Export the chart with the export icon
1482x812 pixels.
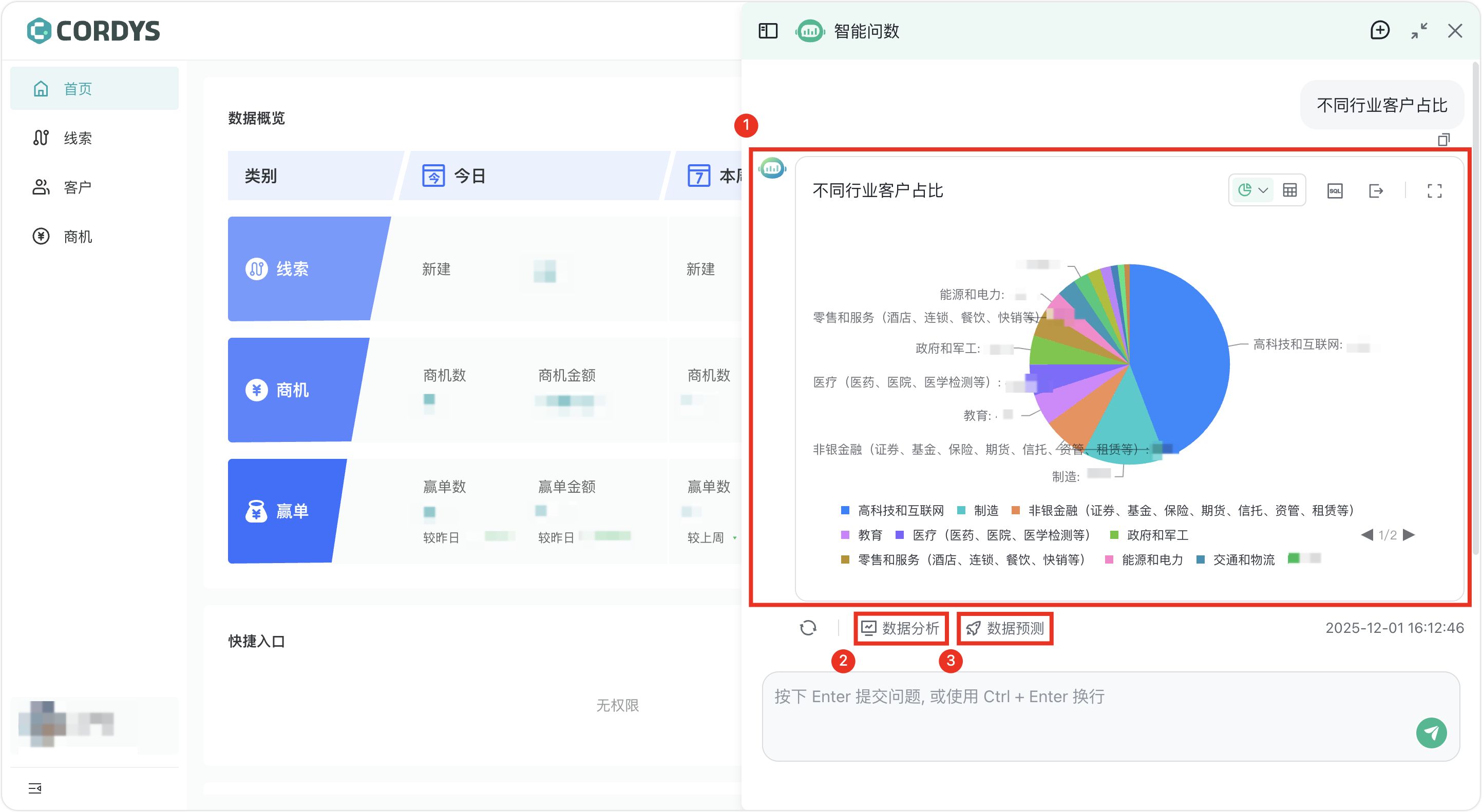[1376, 191]
